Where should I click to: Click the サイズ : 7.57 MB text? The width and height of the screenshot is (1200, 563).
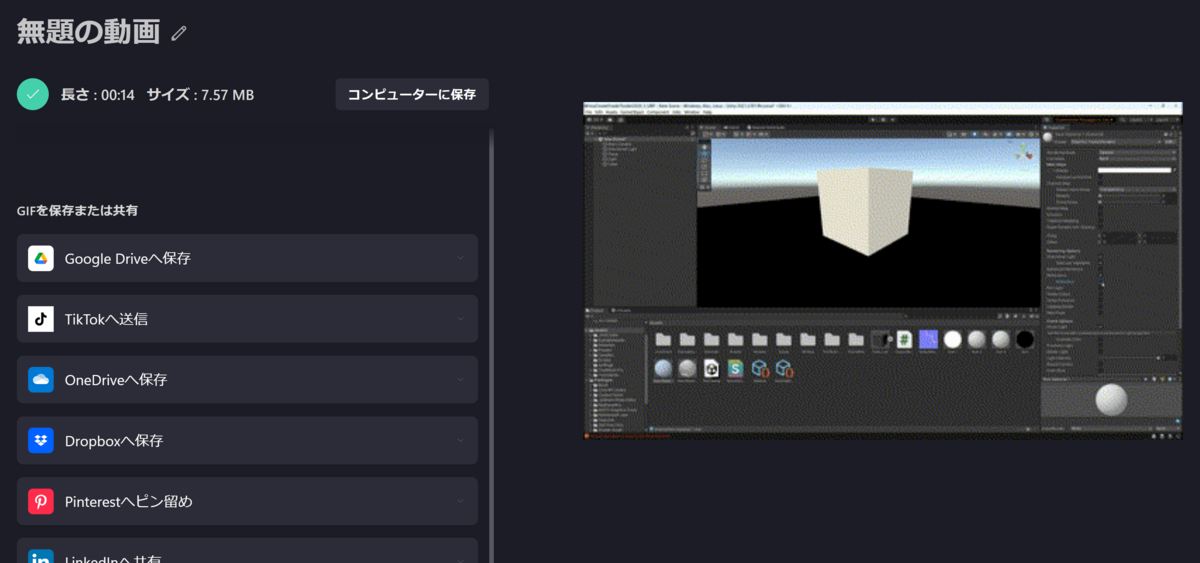pos(200,95)
